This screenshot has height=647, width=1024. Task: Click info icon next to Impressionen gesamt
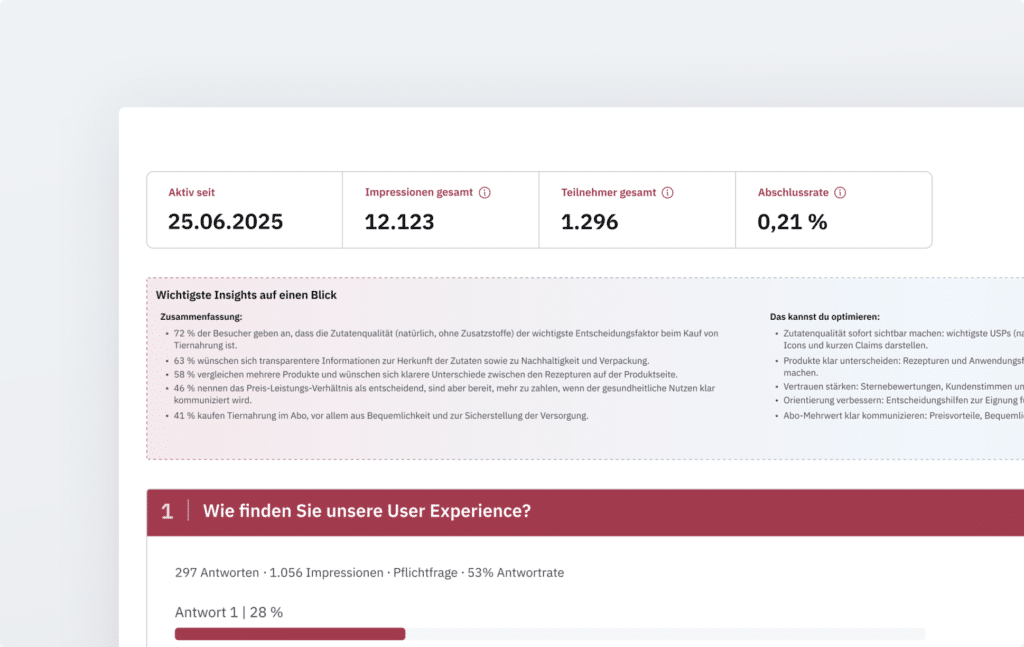coord(485,193)
